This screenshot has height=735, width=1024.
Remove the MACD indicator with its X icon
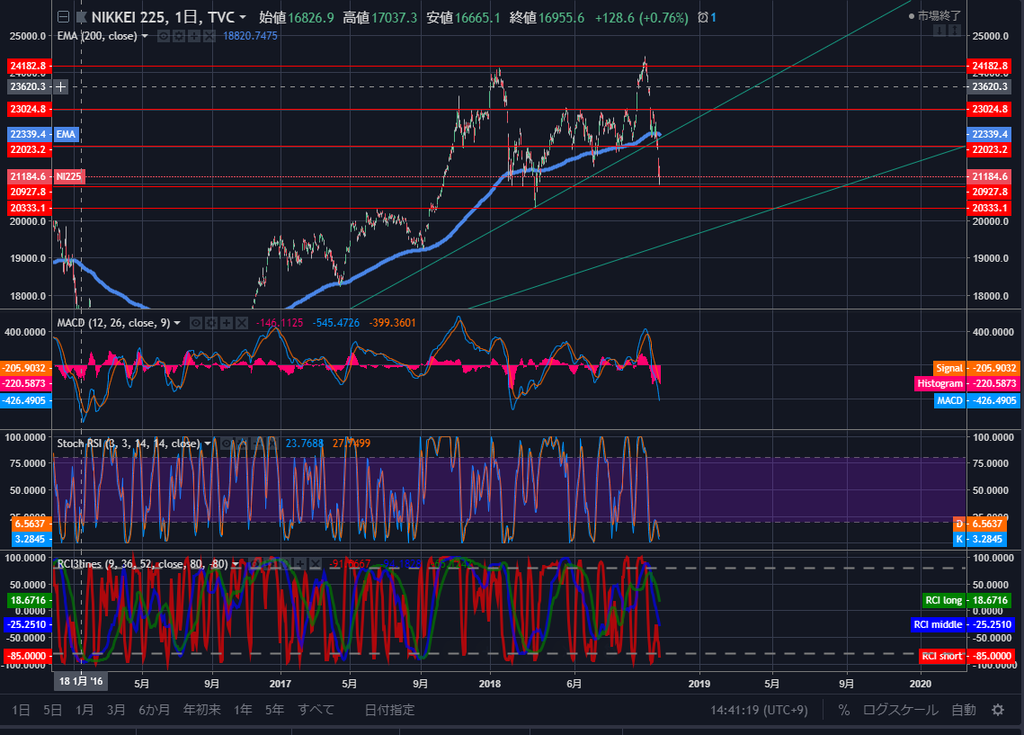241,323
